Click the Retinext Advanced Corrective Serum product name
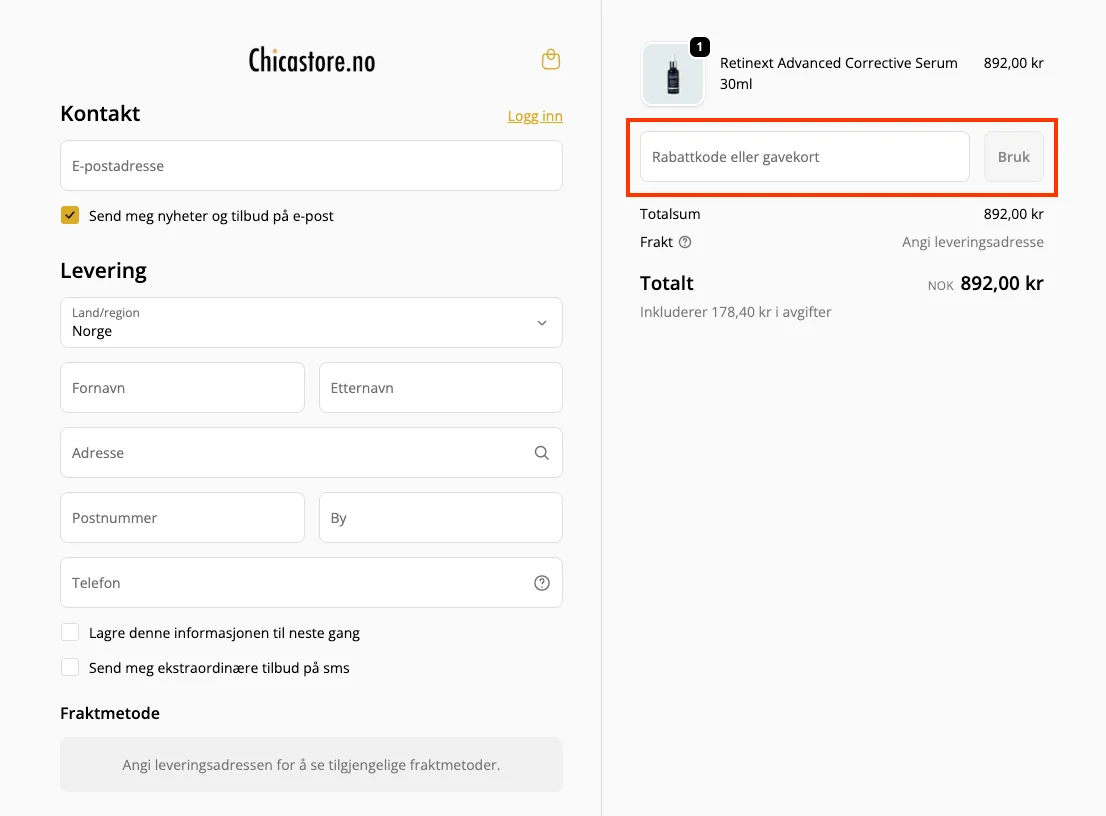Screen dimensions: 1106x816 pyautogui.click(x=839, y=73)
